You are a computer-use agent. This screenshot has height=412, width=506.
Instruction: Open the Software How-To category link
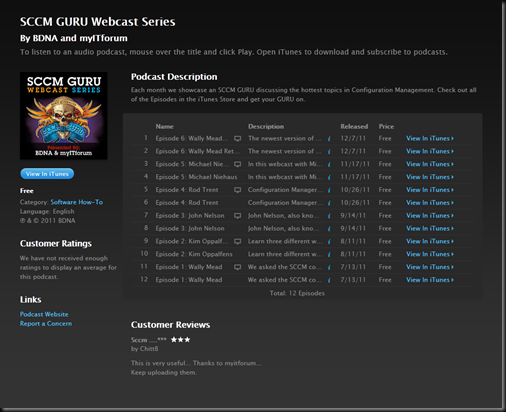[77, 202]
